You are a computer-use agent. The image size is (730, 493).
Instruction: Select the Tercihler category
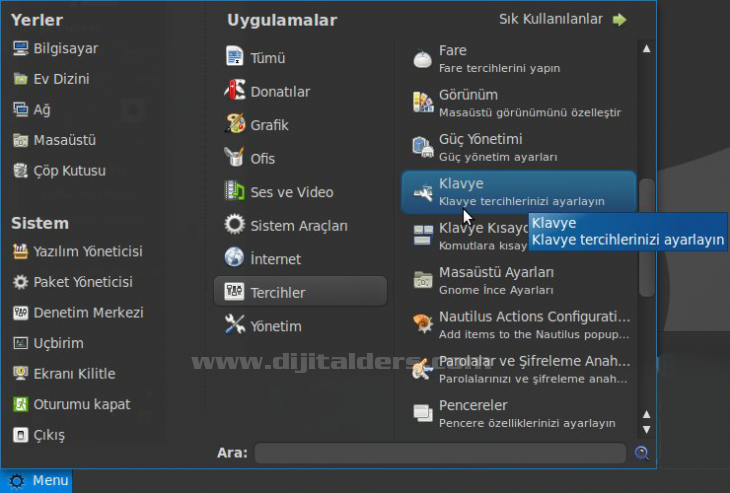(300, 291)
